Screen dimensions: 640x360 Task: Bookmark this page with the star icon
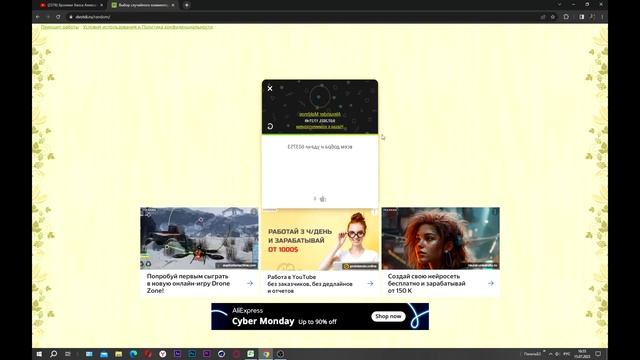point(553,17)
